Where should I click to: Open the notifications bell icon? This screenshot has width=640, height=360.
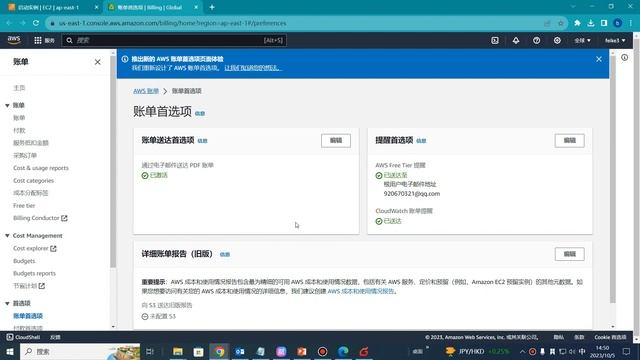pyautogui.click(x=516, y=40)
